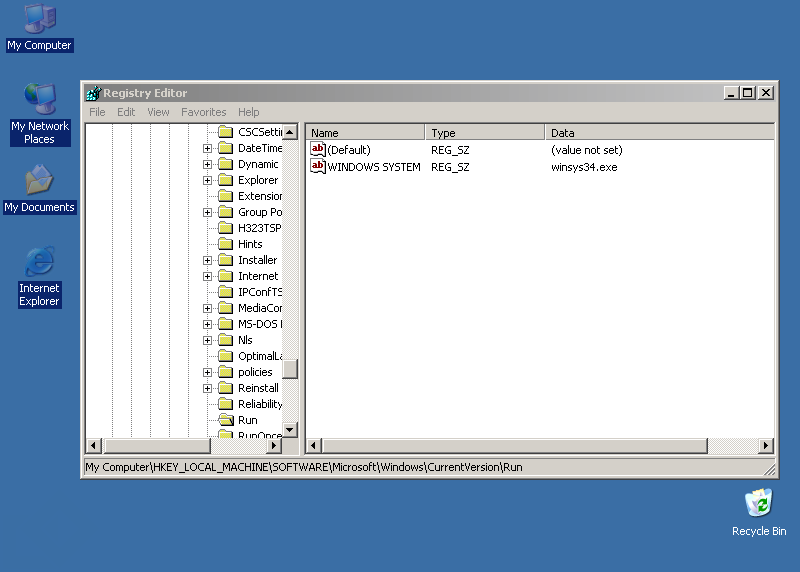800x572 pixels.
Task: Click the Hints folder icon
Action: 226,244
